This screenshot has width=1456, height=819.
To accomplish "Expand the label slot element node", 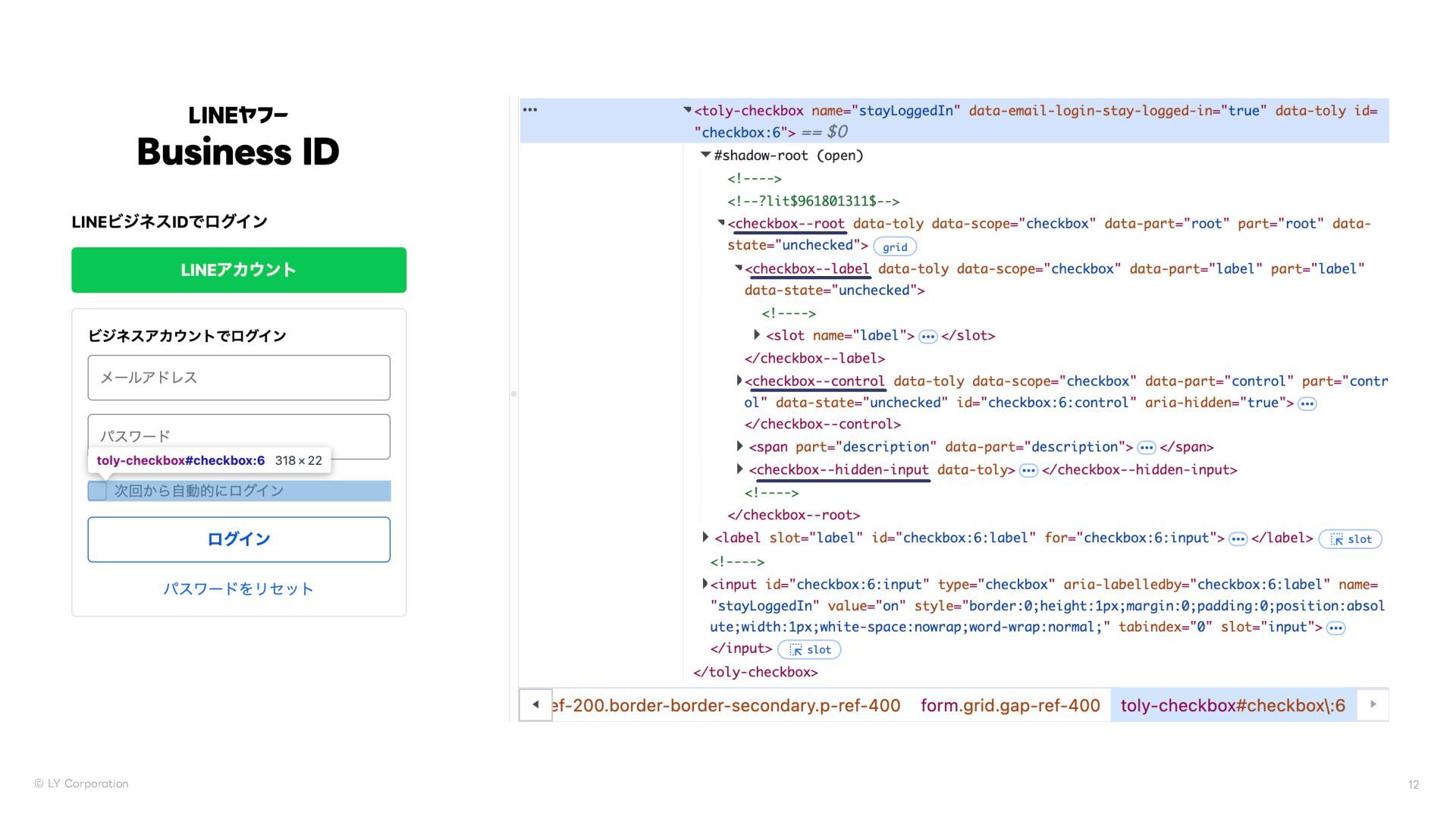I will click(705, 538).
